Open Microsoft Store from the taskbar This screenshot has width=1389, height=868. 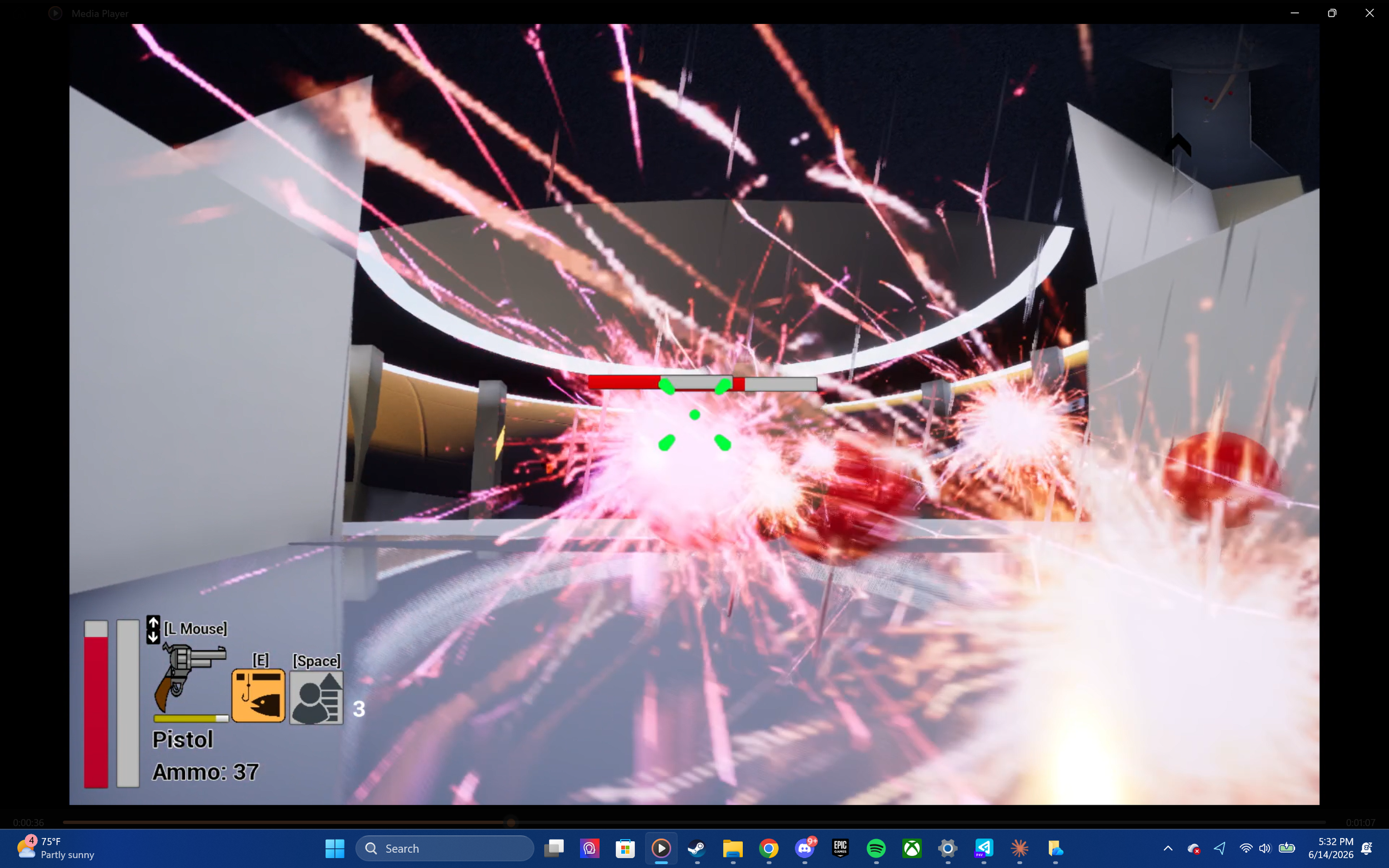pyautogui.click(x=625, y=848)
